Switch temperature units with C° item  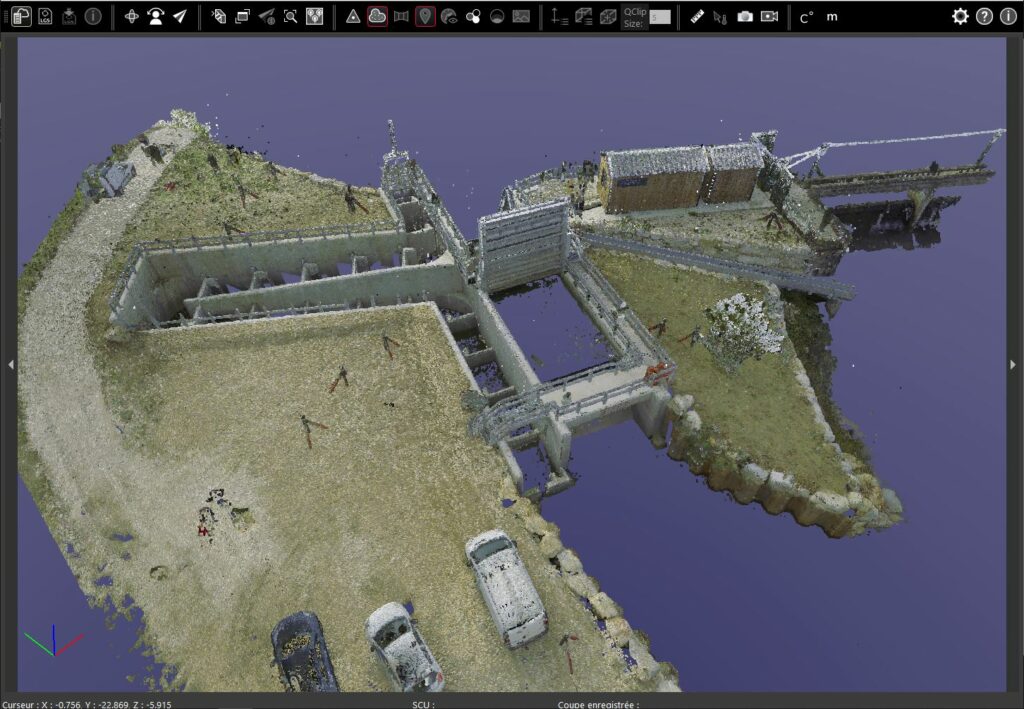(806, 16)
